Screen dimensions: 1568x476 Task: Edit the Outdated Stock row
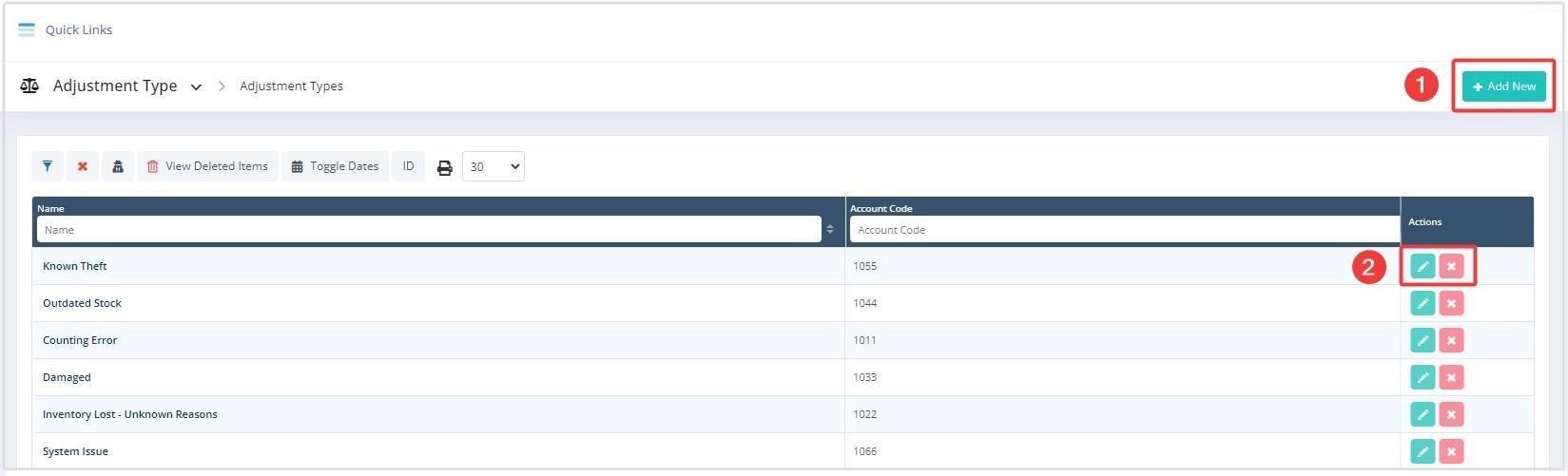[1423, 303]
